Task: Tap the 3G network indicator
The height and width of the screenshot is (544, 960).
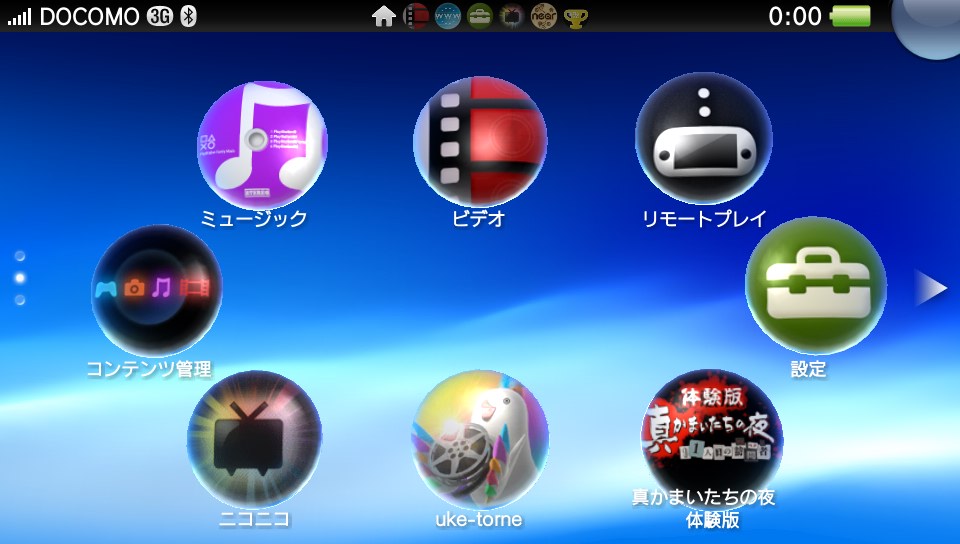Action: [x=159, y=17]
